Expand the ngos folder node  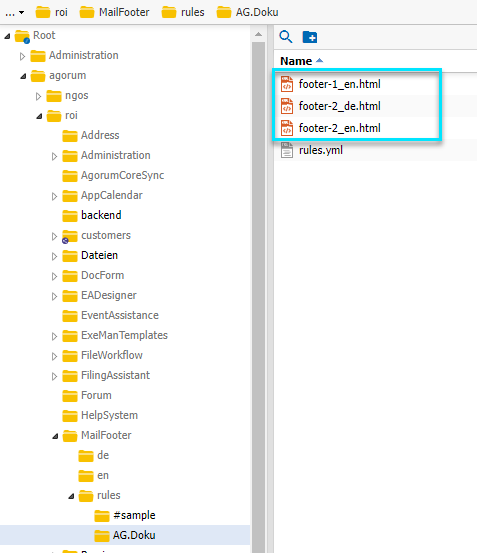(x=38, y=96)
